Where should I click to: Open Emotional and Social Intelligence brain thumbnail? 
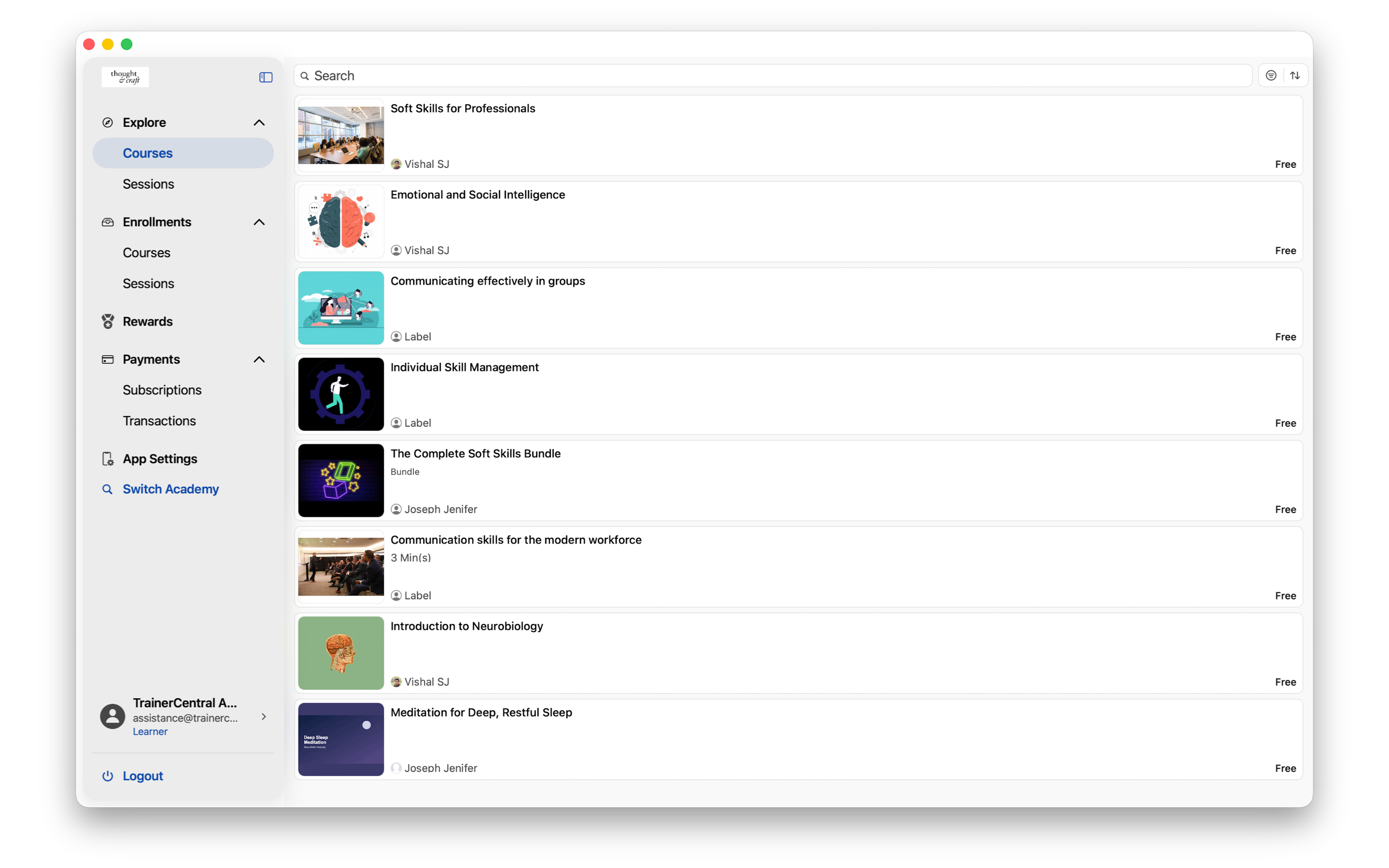click(340, 222)
